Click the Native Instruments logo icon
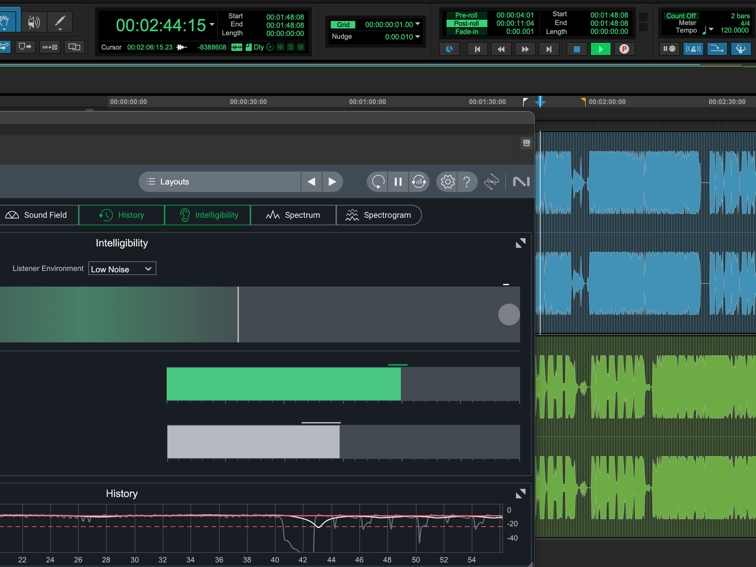This screenshot has width=756, height=567. tap(521, 182)
